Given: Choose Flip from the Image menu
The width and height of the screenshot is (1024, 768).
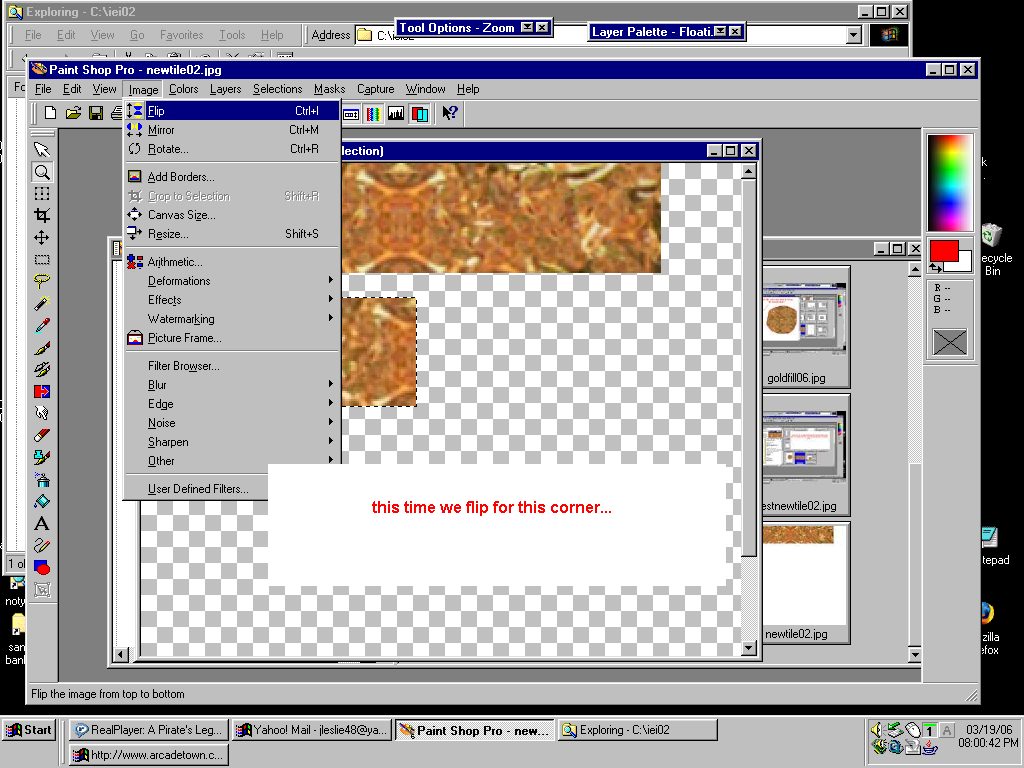Looking at the screenshot, I should pos(232,110).
